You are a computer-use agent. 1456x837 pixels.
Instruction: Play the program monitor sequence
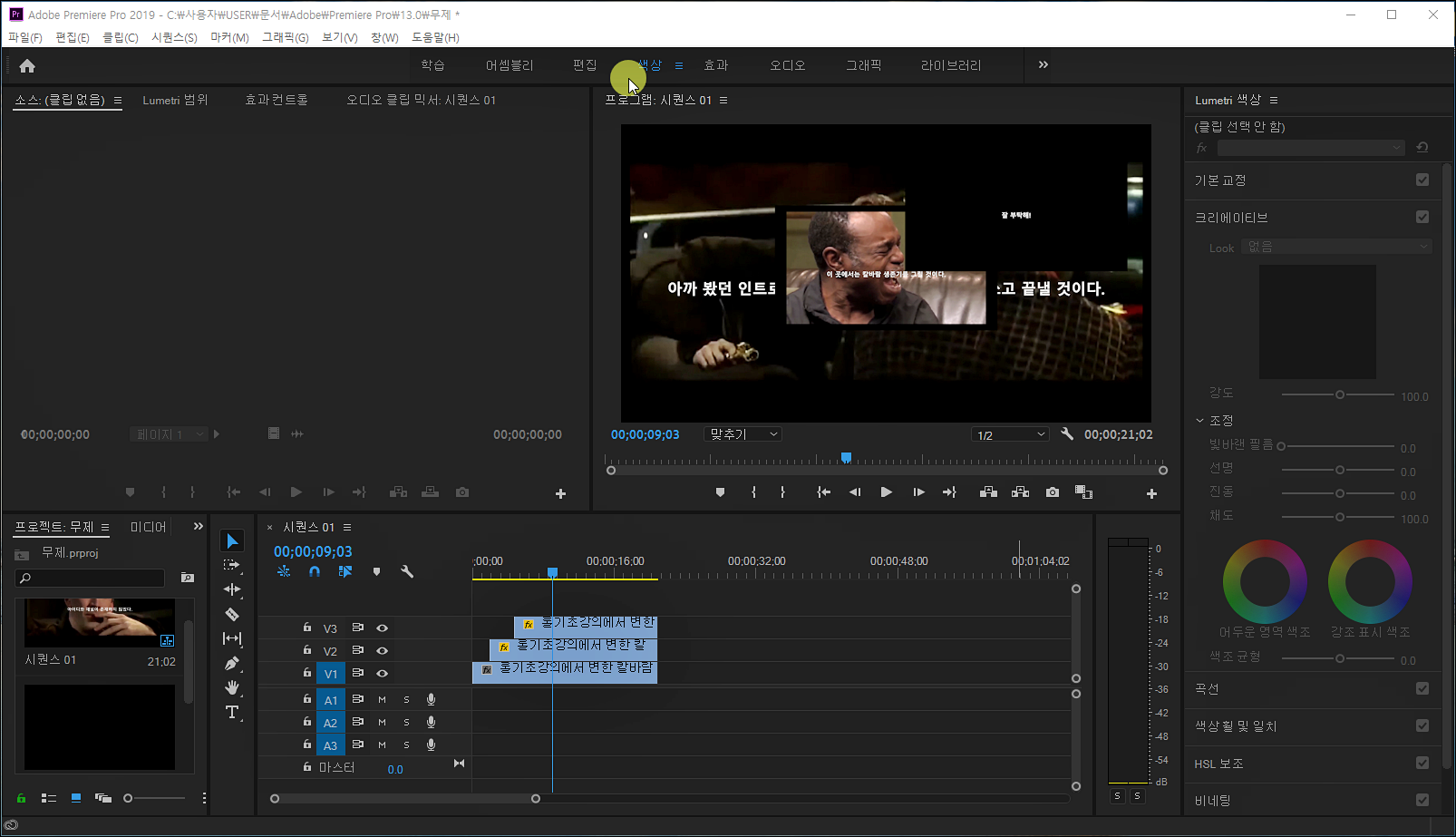tap(886, 492)
